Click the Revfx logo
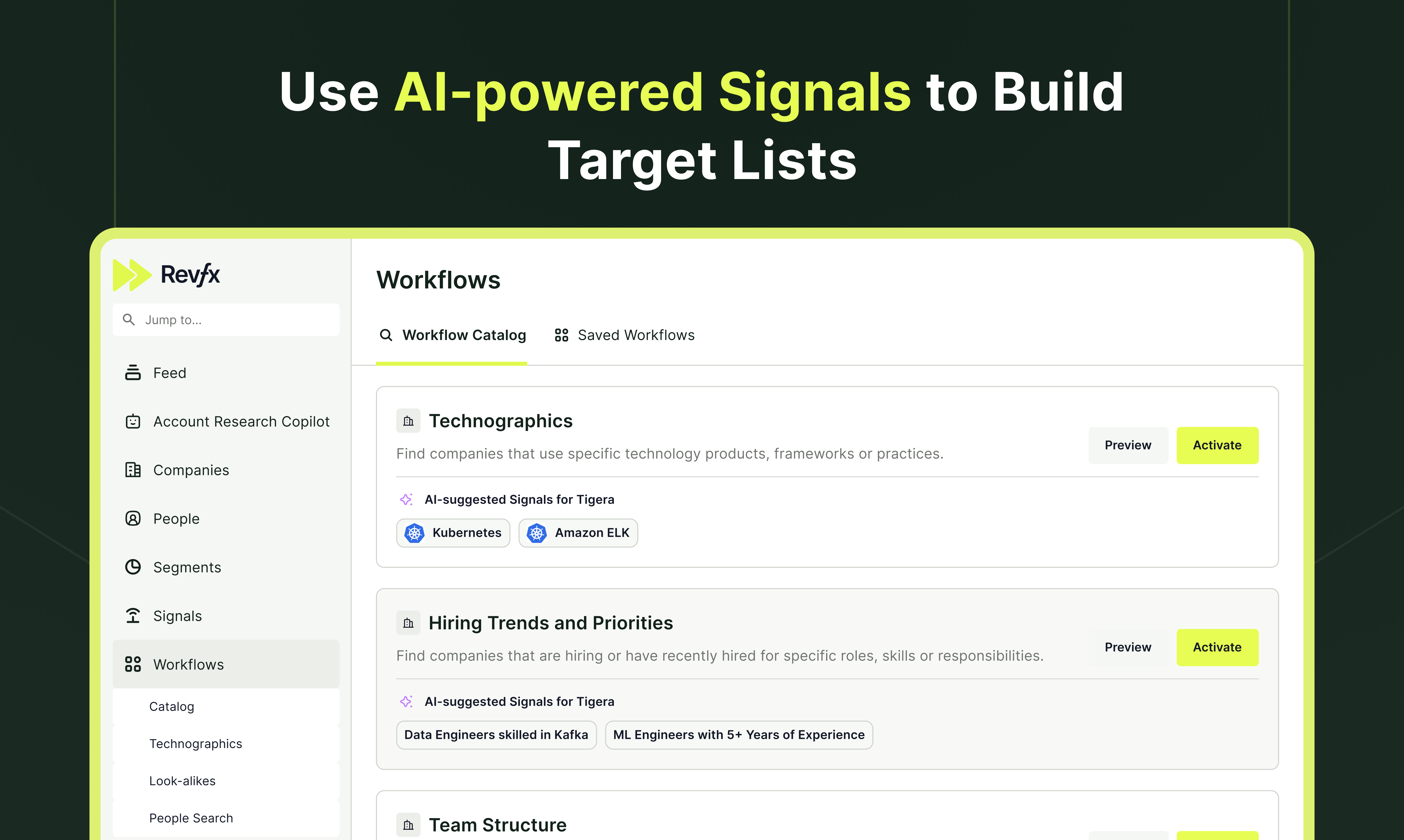 (x=166, y=275)
